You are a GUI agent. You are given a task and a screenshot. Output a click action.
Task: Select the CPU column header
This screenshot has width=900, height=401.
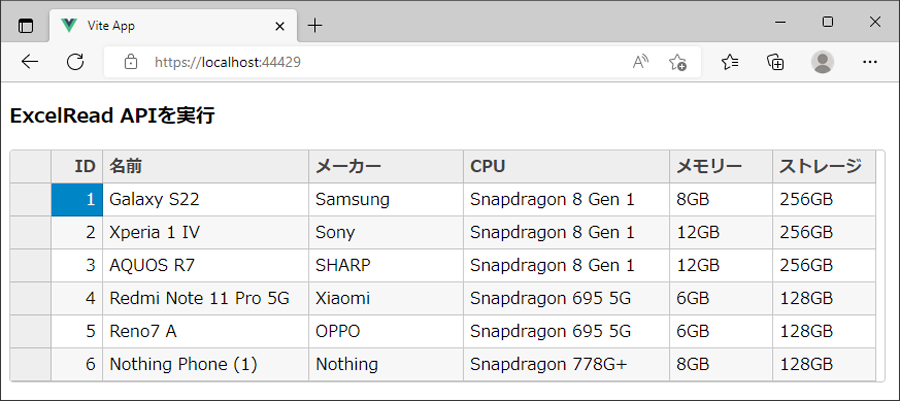[567, 167]
